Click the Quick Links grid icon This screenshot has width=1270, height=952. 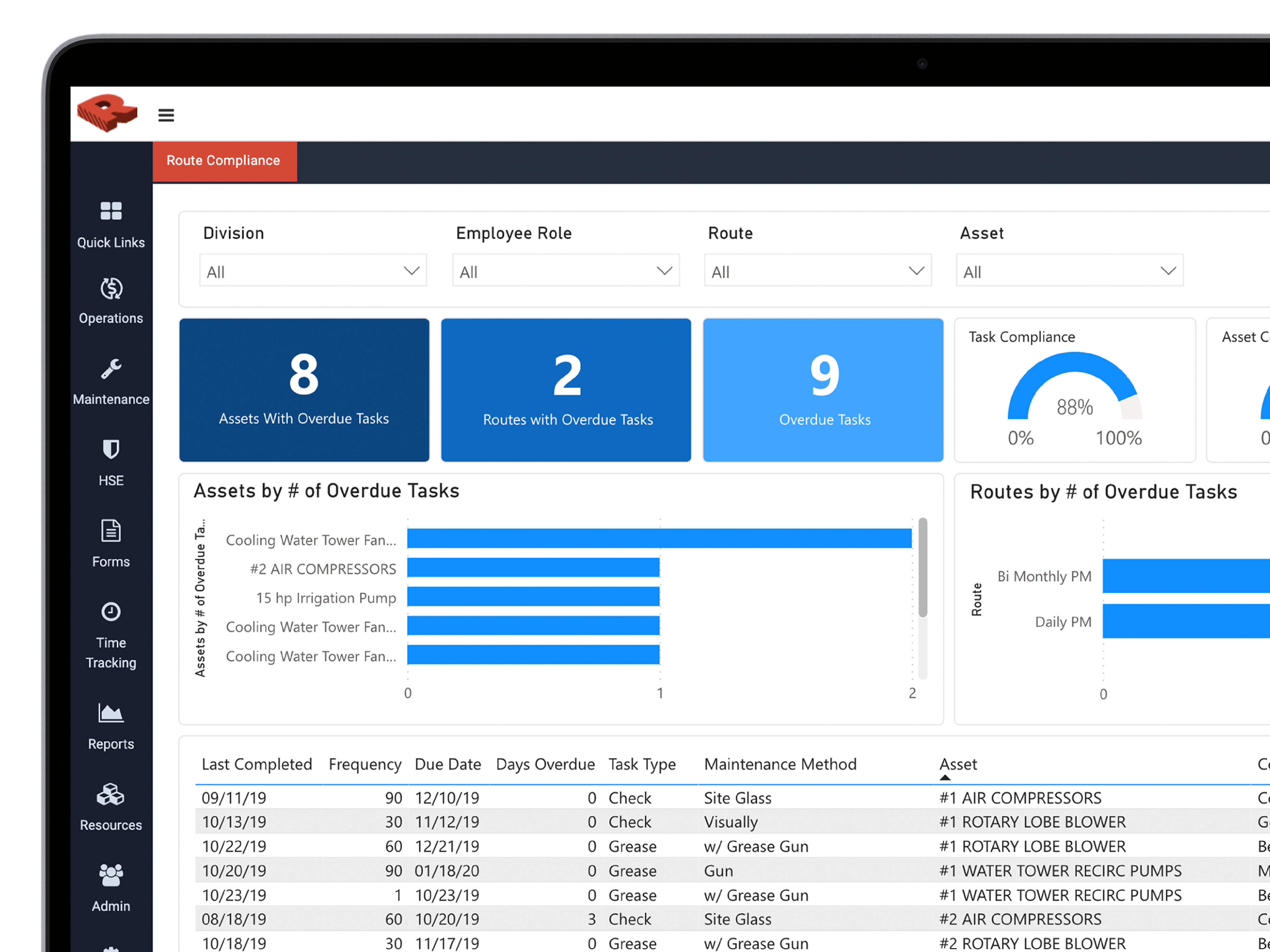(x=111, y=211)
